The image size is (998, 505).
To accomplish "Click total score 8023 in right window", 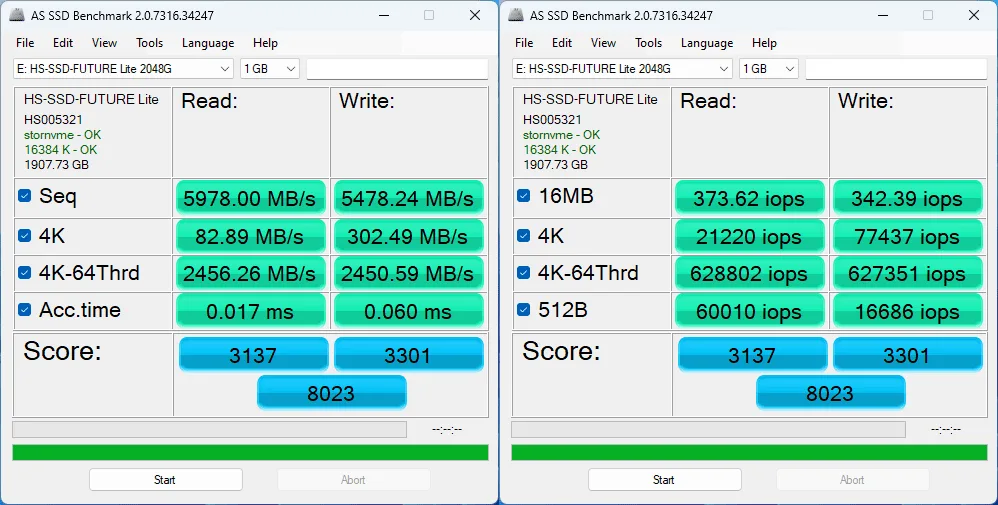I will click(830, 392).
